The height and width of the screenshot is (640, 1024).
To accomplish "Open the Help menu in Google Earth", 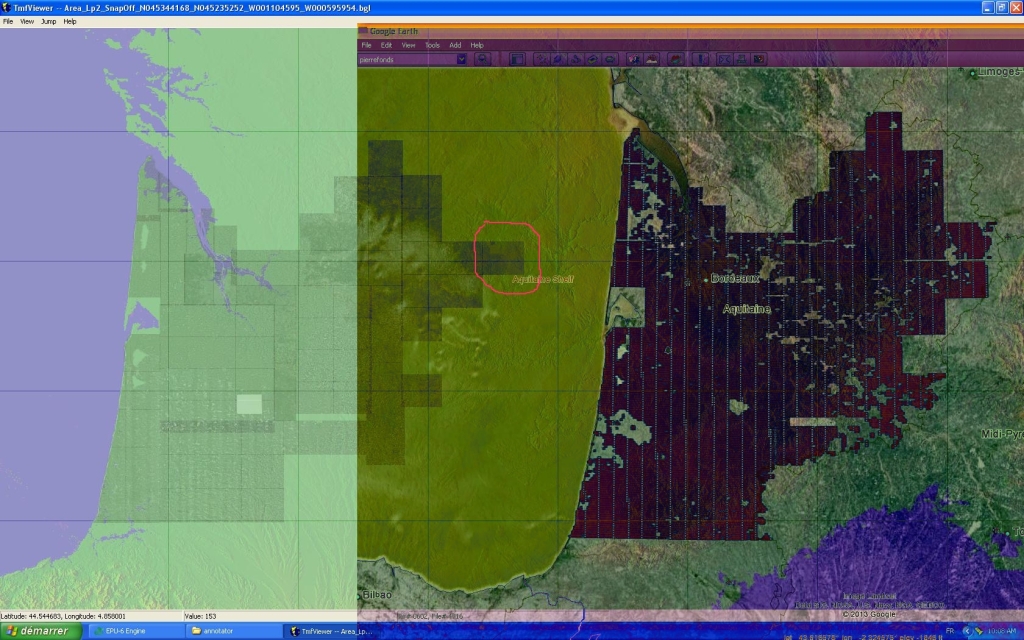I will coord(477,45).
